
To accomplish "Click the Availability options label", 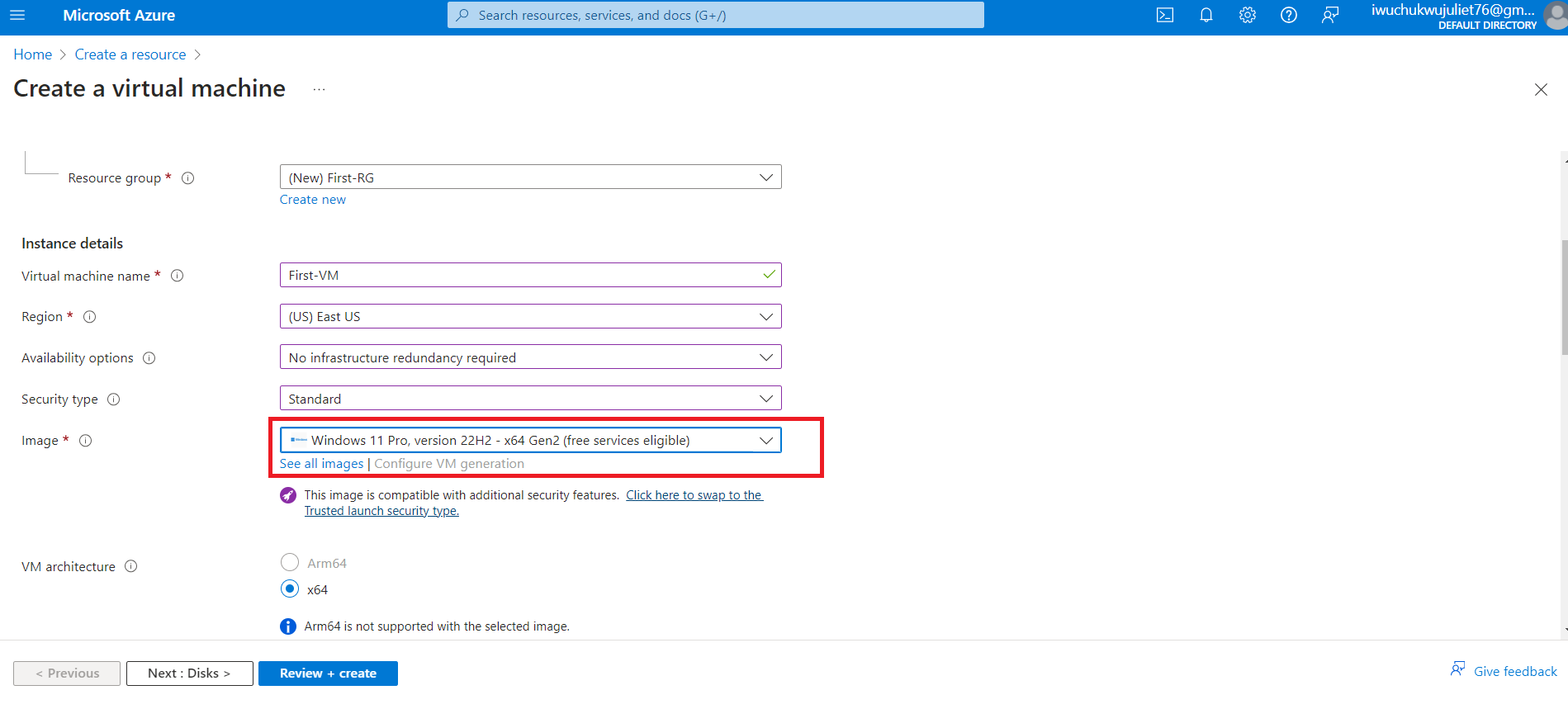I will 78,358.
